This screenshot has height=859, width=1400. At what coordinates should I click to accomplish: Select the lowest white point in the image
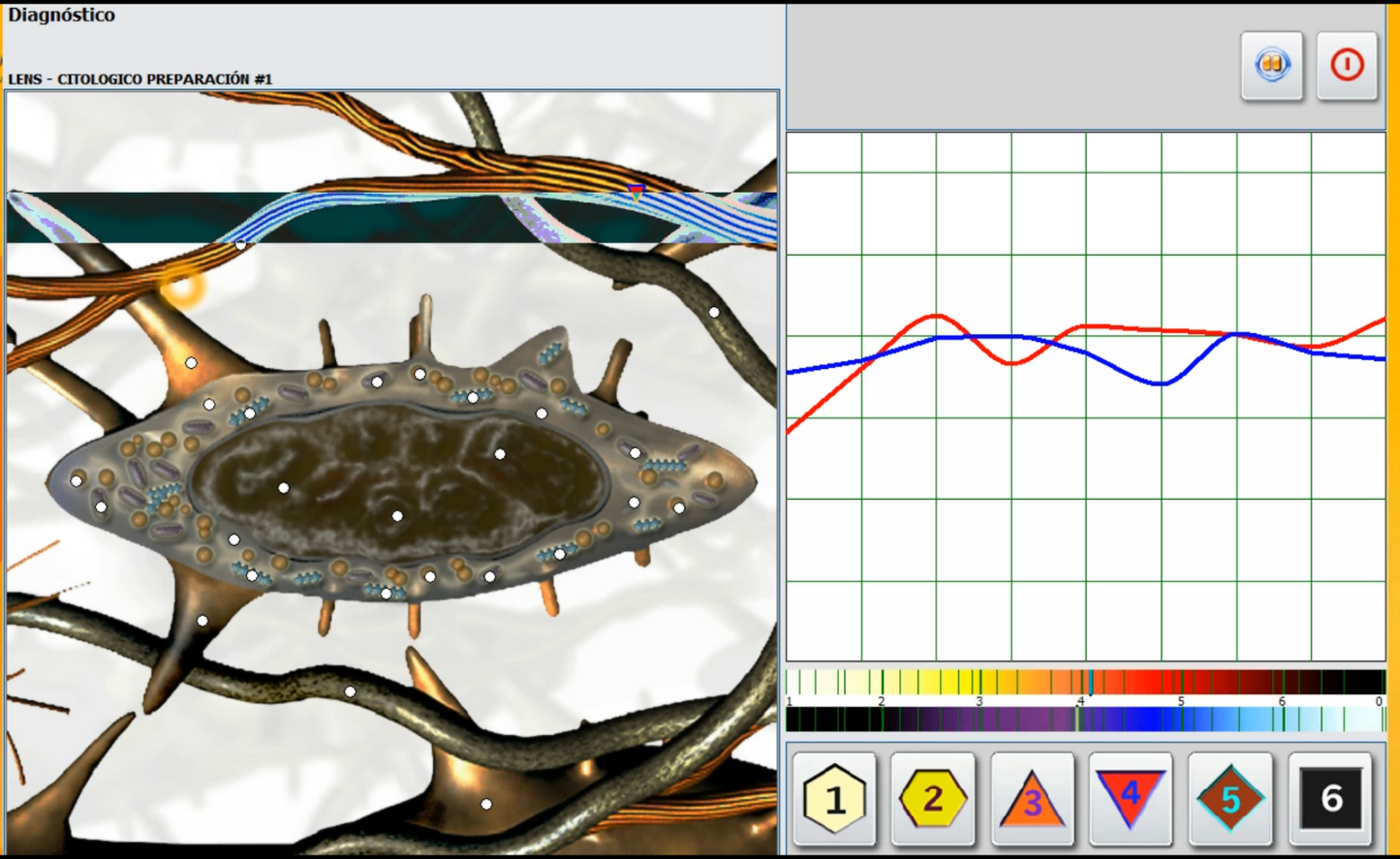coord(486,804)
